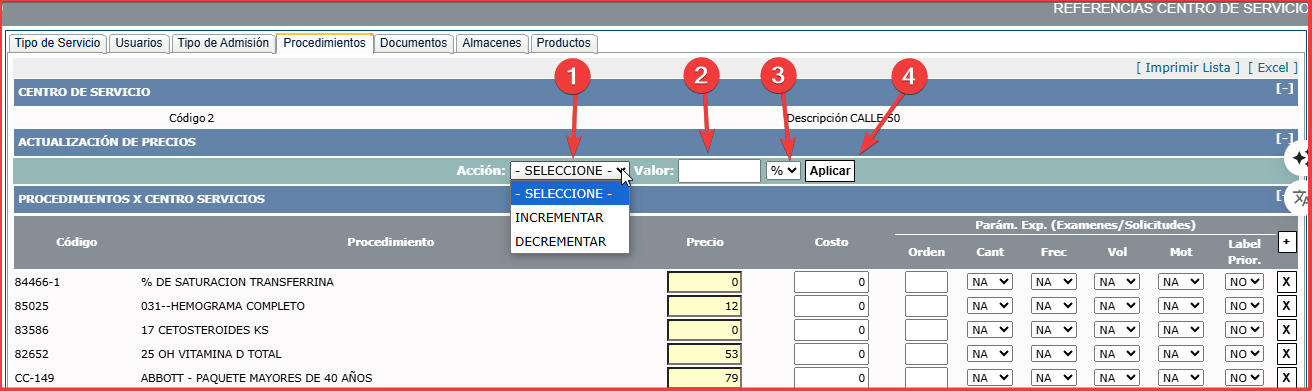
Task: Open the Acción dropdown
Action: [570, 171]
